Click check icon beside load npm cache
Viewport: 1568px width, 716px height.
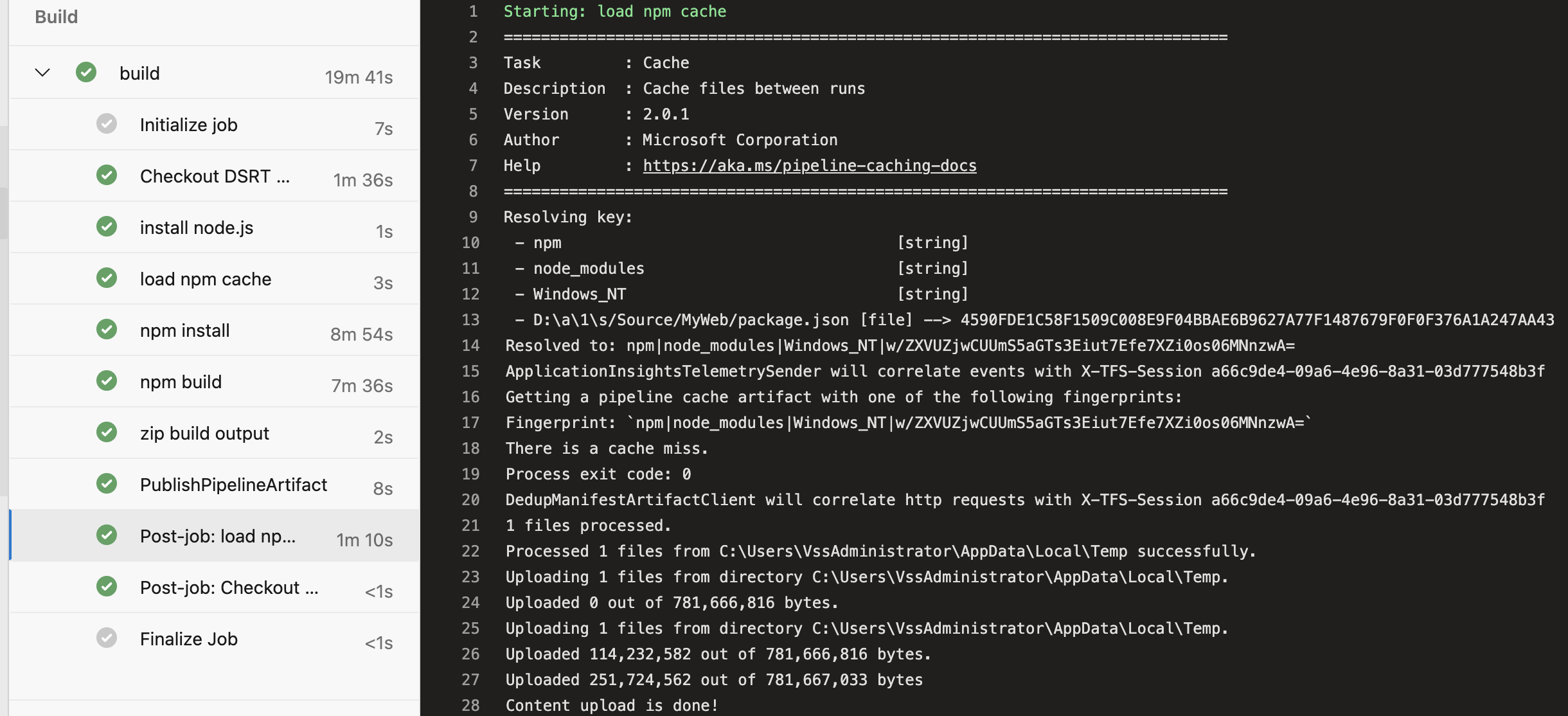pos(107,278)
